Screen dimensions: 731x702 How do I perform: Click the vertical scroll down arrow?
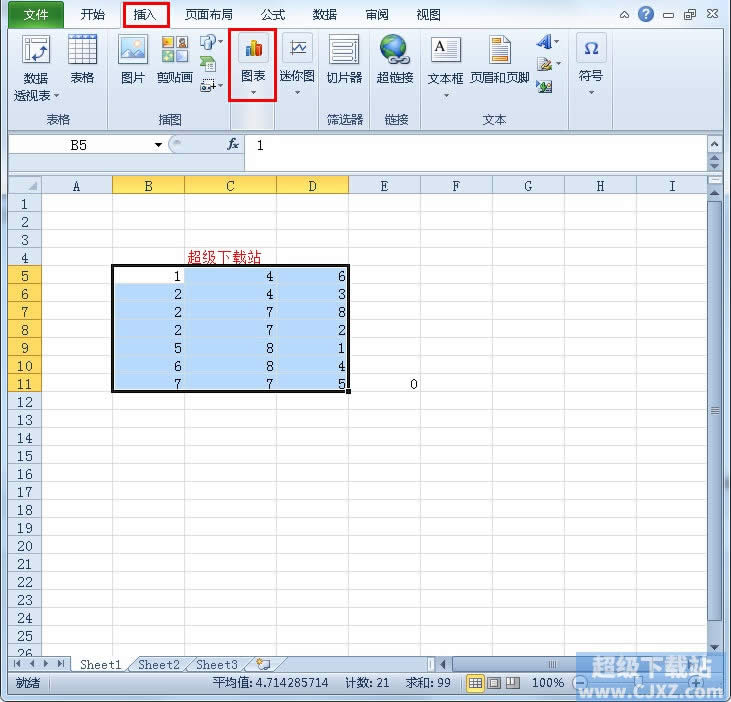(714, 647)
